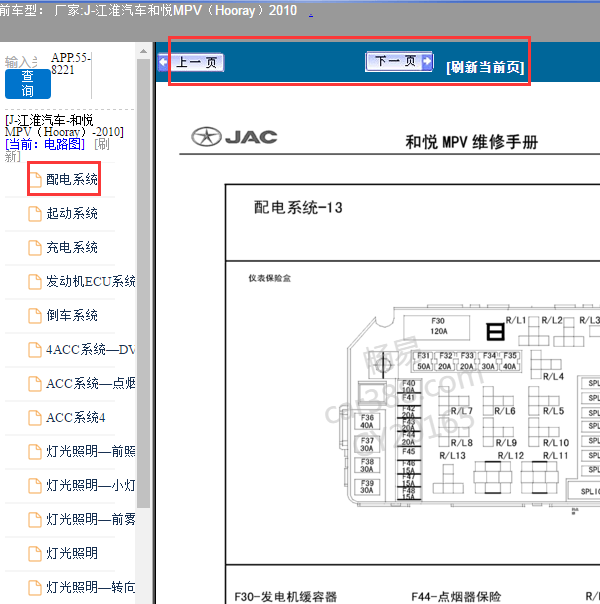Click the JAC logo in the manual page
This screenshot has width=600, height=604.
[x=234, y=137]
